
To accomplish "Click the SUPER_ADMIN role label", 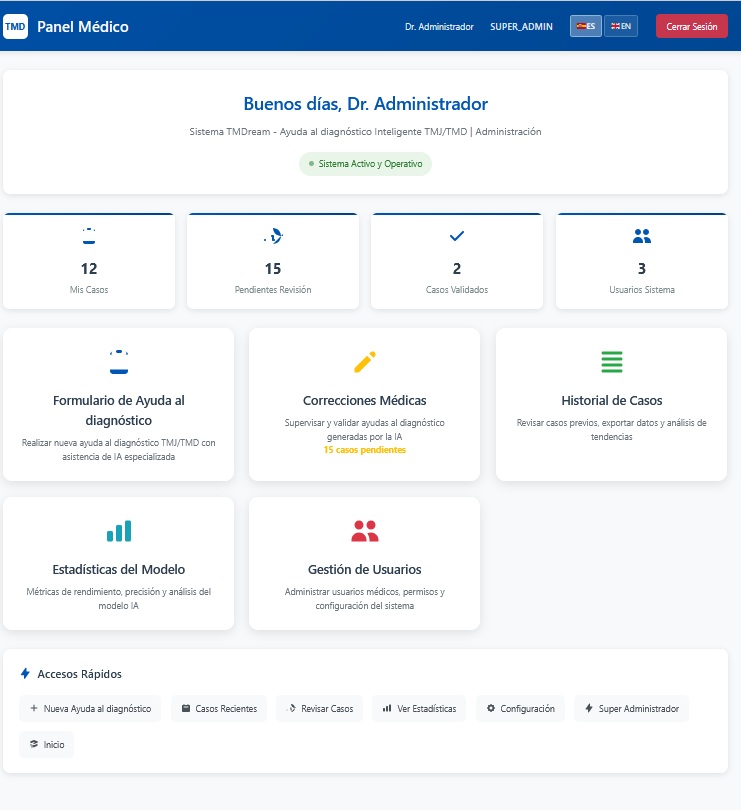I will coord(521,26).
